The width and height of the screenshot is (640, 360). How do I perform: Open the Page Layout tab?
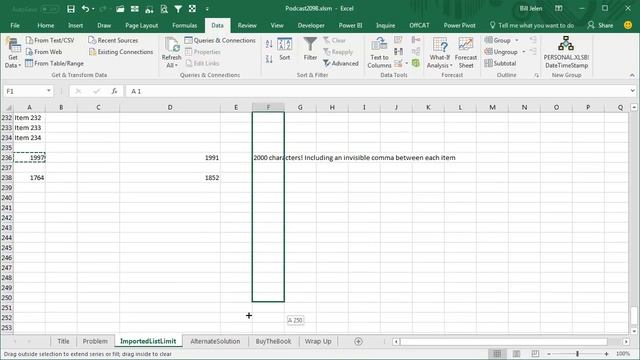tap(141, 25)
